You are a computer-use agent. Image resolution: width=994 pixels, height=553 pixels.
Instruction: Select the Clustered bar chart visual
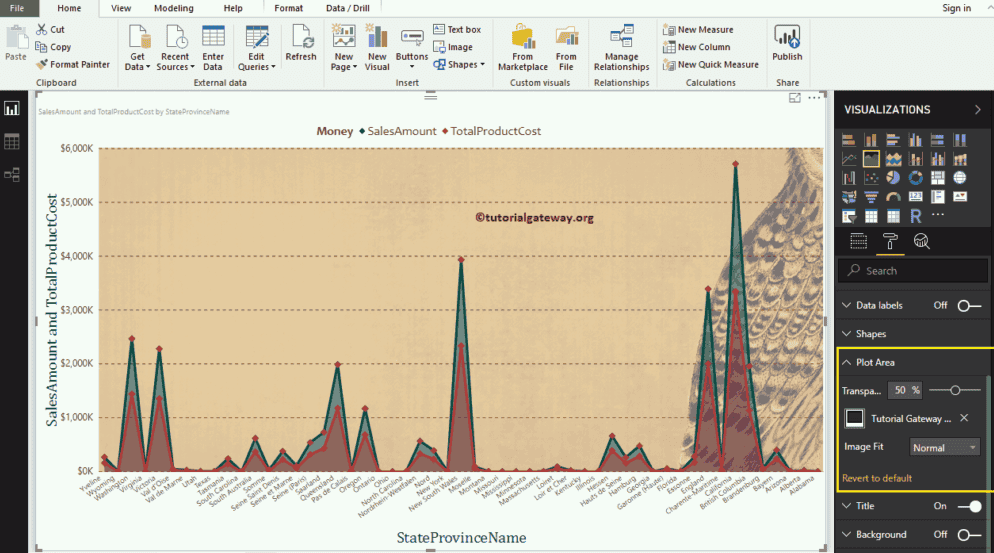[893, 140]
